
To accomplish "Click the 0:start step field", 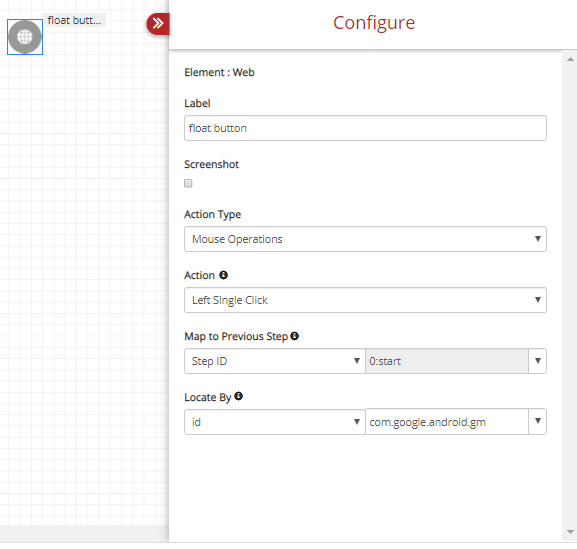I will point(447,361).
